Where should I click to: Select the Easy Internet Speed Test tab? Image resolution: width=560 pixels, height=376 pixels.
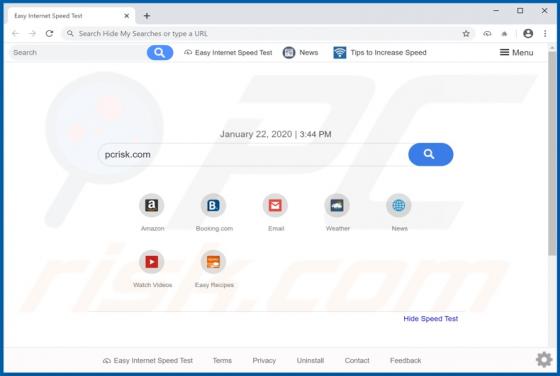(71, 16)
